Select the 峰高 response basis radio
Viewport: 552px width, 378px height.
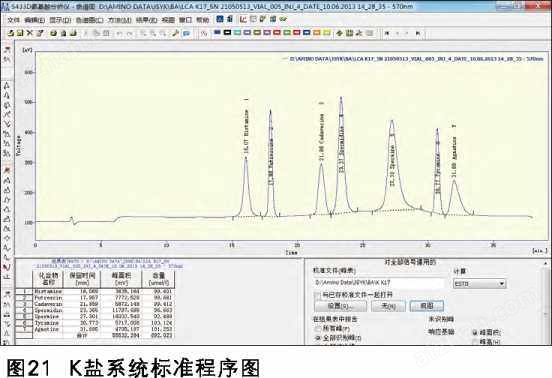pos(475,341)
